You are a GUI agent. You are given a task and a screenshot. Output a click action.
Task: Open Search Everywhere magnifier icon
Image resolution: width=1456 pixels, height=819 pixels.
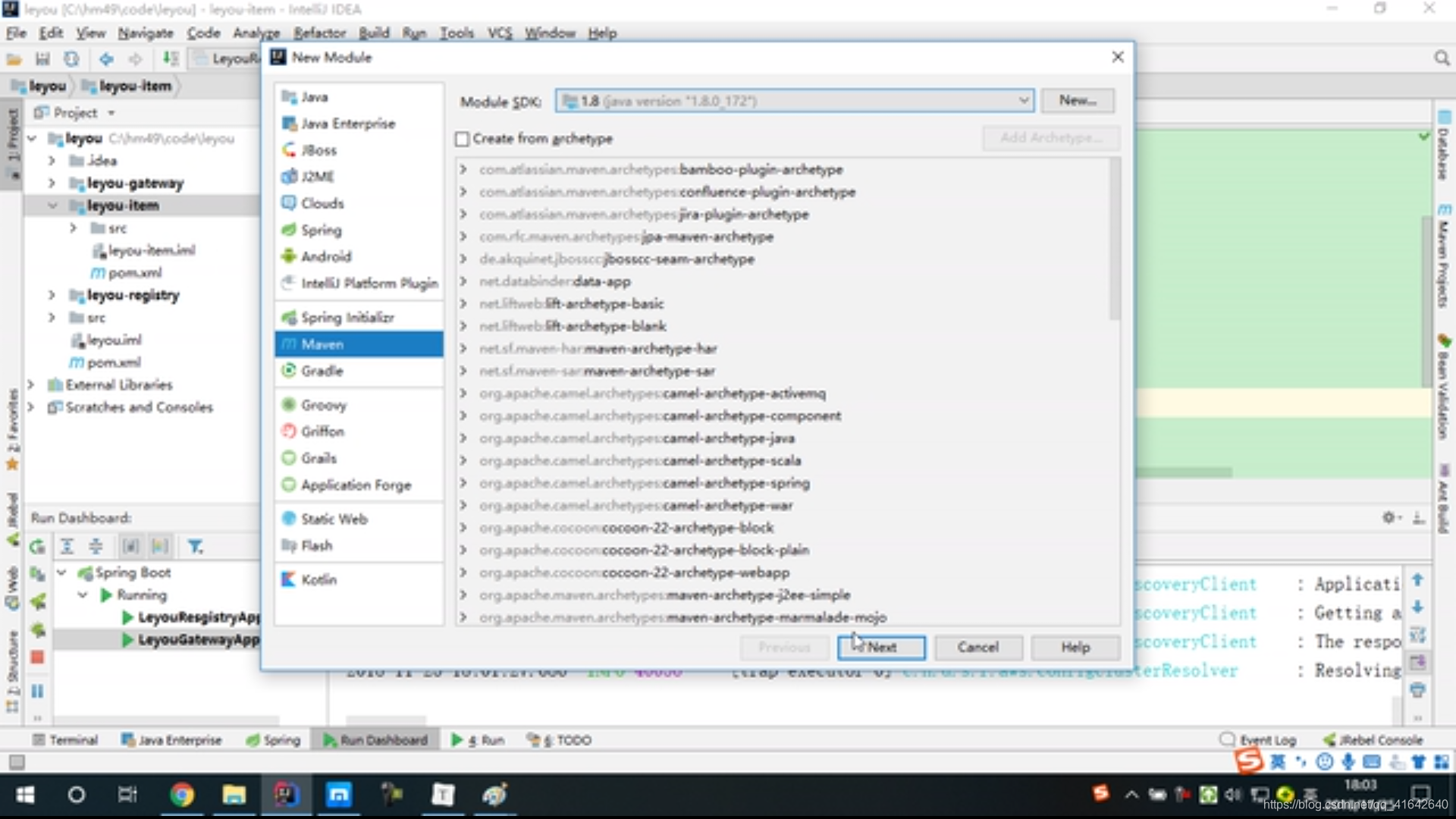[x=1442, y=58]
